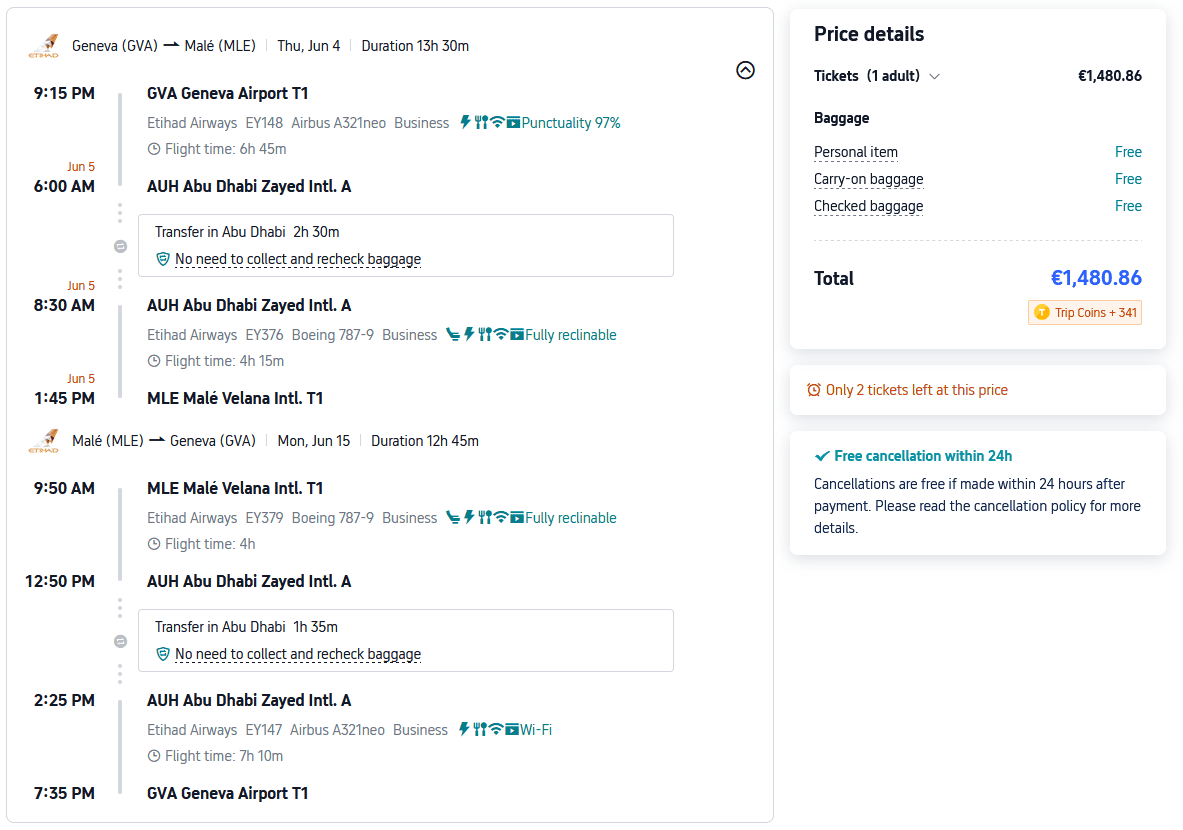
Task: Click the reclining seat icon on EY376
Action: [x=453, y=335]
